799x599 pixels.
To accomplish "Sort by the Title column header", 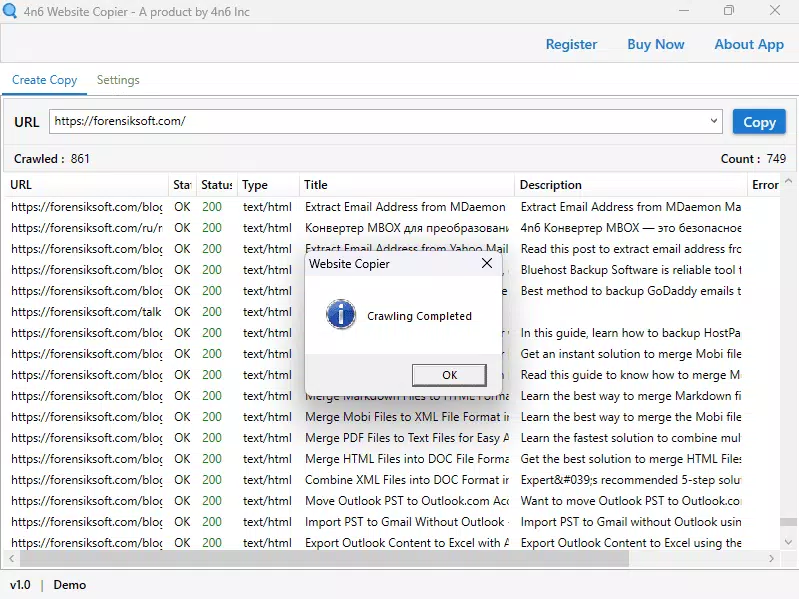I will pos(406,185).
